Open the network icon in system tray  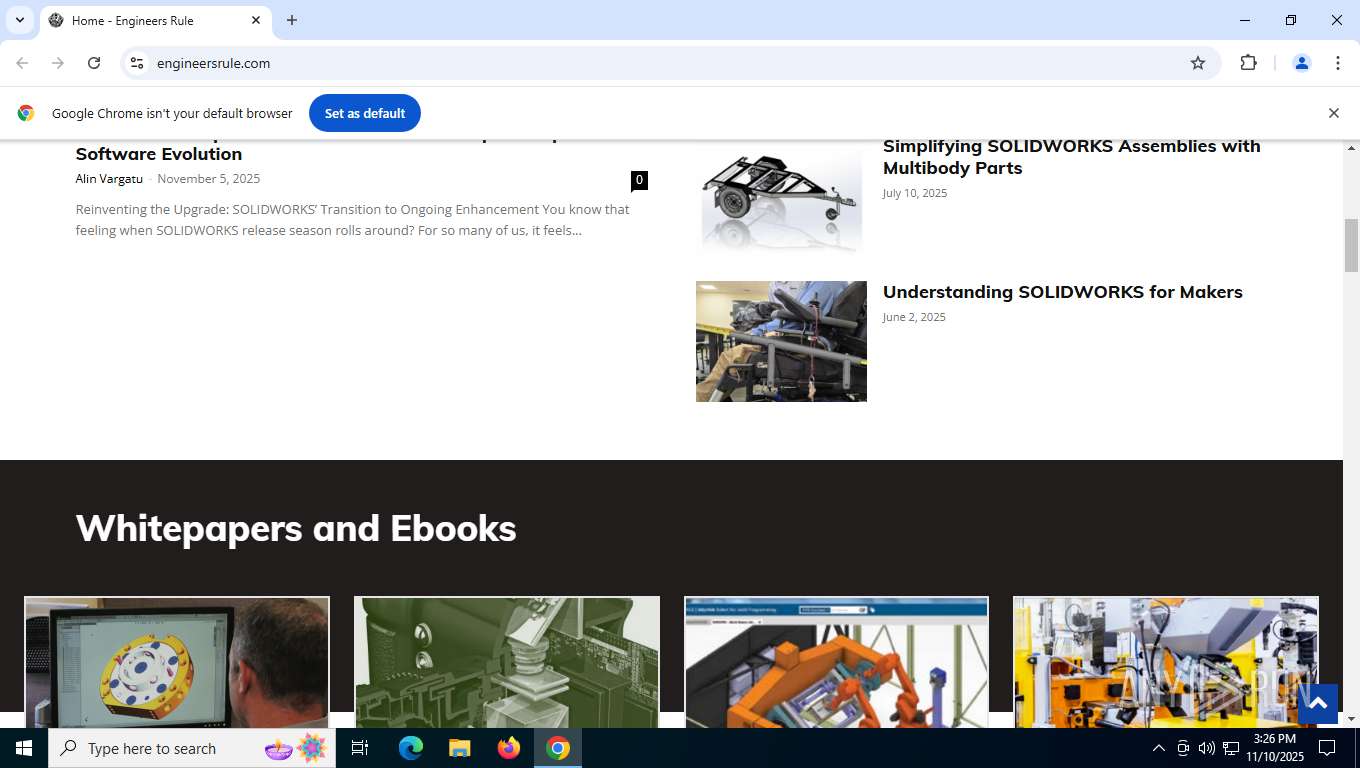tap(1231, 748)
